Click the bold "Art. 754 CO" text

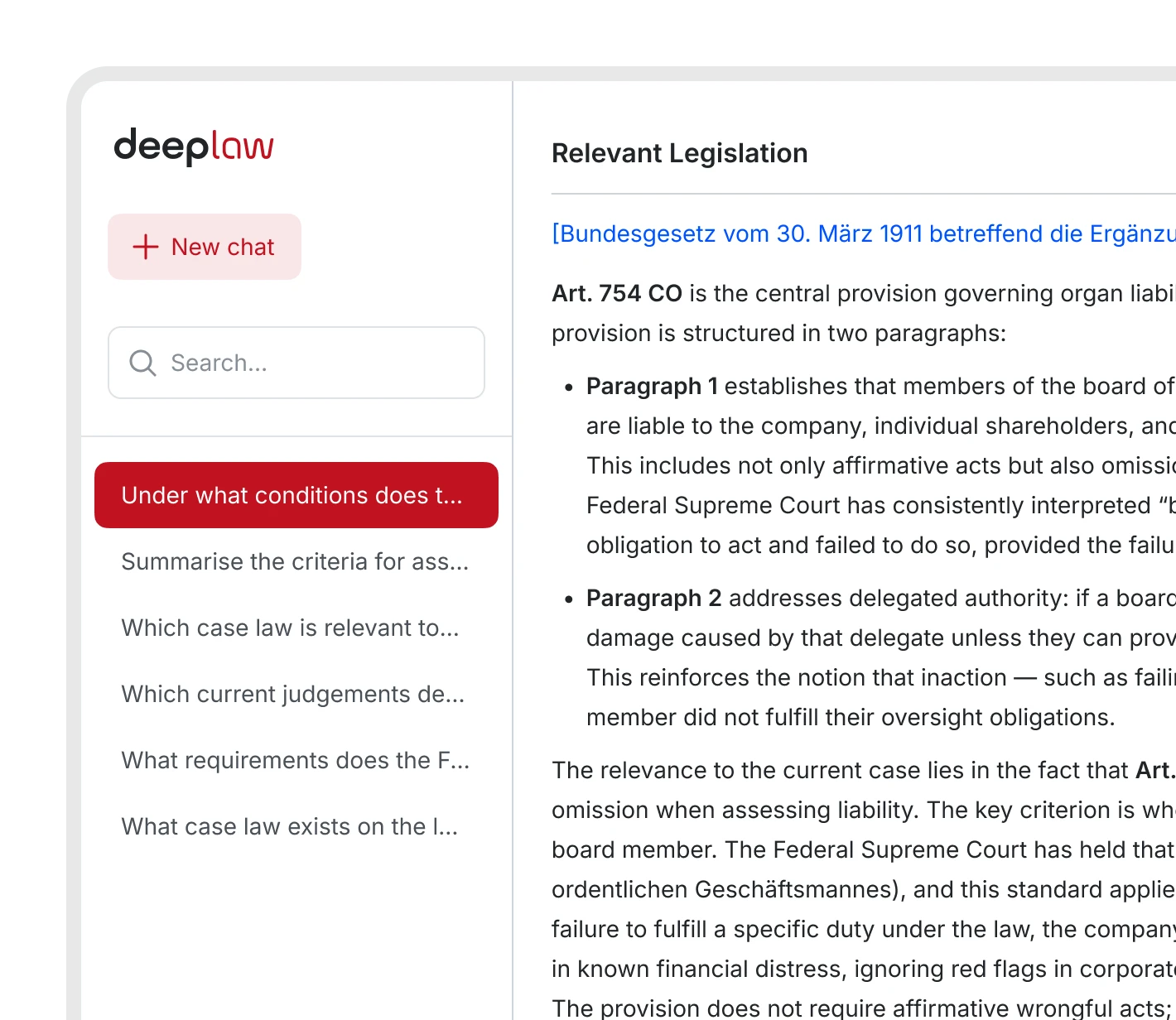617,293
